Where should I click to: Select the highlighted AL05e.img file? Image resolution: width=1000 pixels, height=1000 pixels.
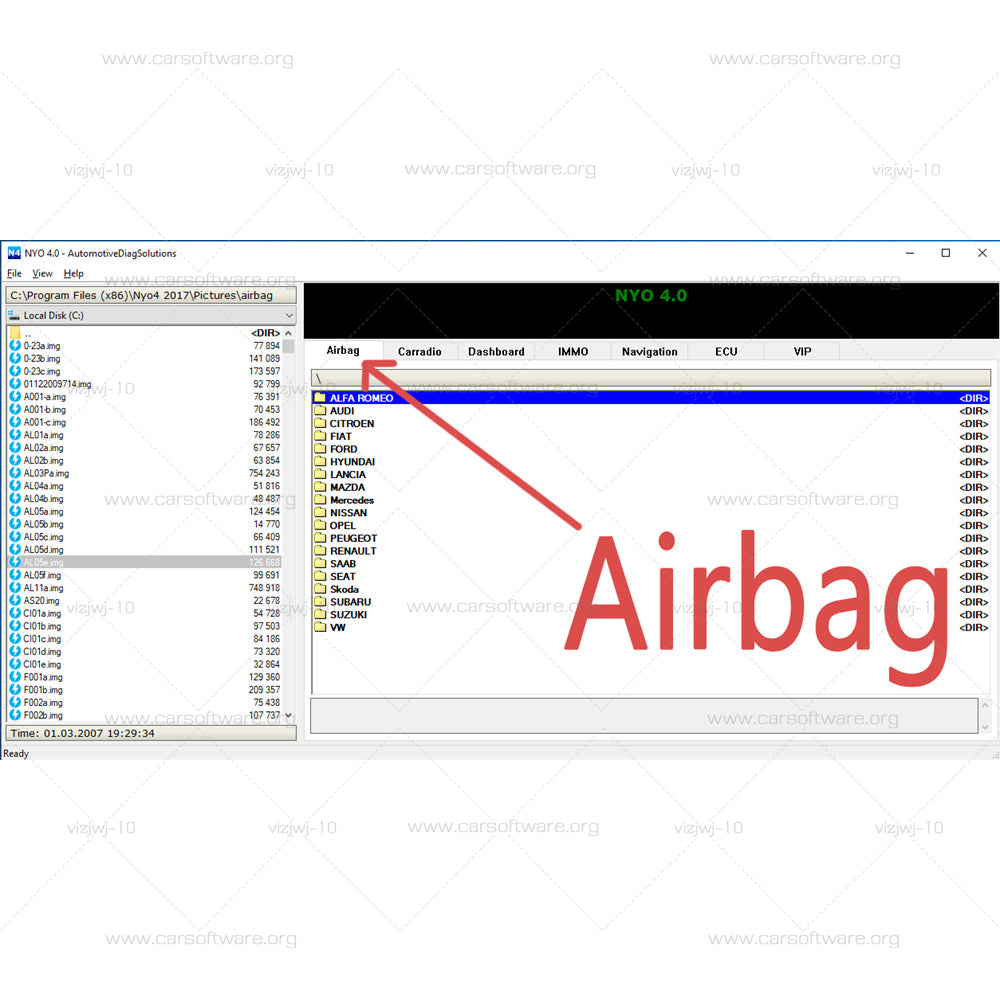click(x=145, y=562)
